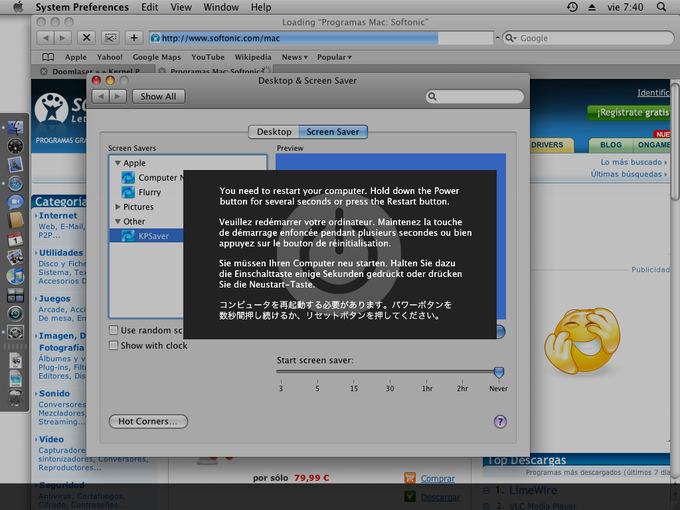The image size is (680, 510).
Task: Add bookmark with plus button
Action: pos(134,38)
